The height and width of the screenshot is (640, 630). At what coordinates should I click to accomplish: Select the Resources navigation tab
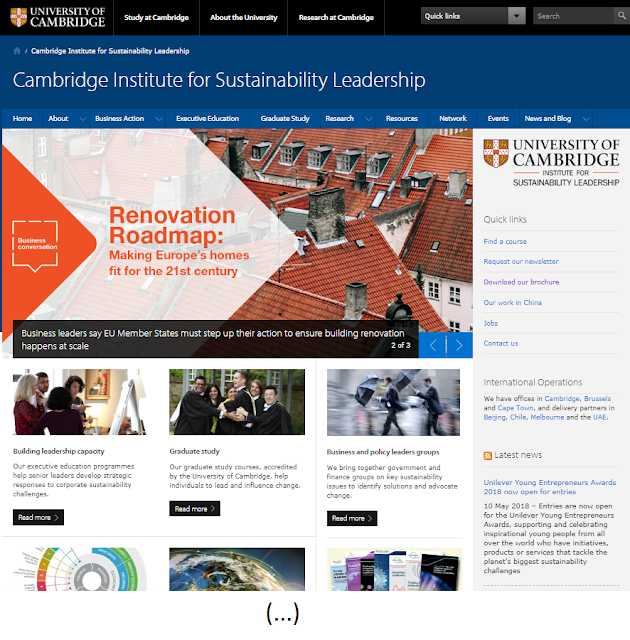click(x=402, y=118)
